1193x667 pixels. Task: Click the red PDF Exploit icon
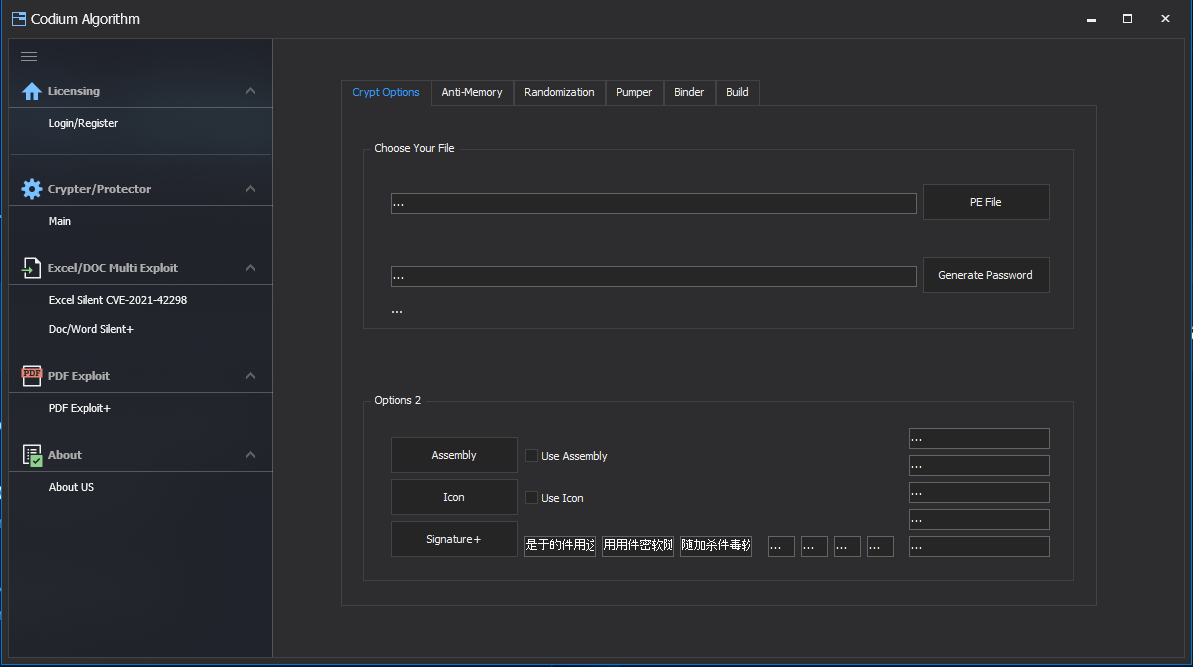31,375
